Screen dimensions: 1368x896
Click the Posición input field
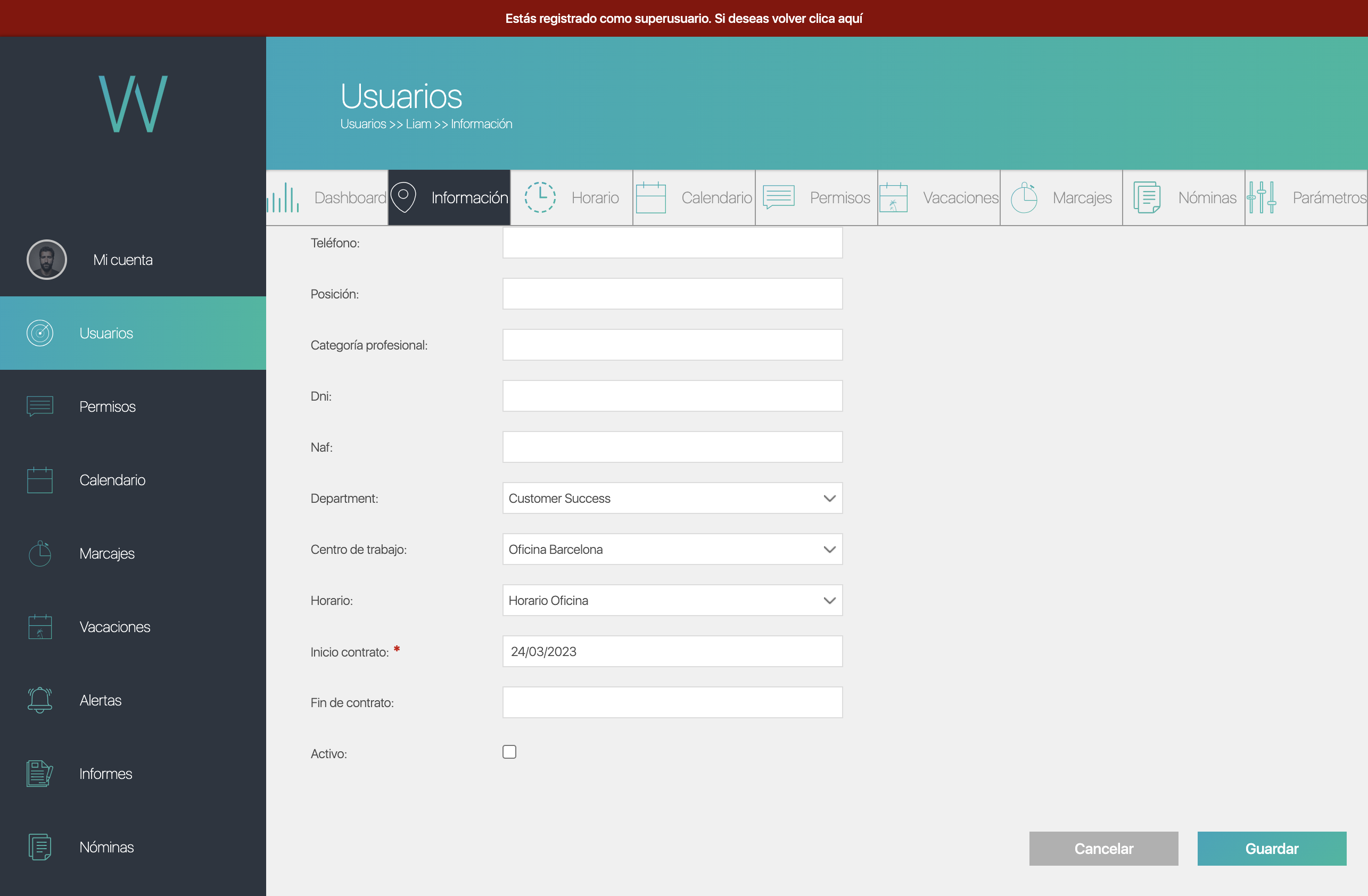(x=672, y=294)
